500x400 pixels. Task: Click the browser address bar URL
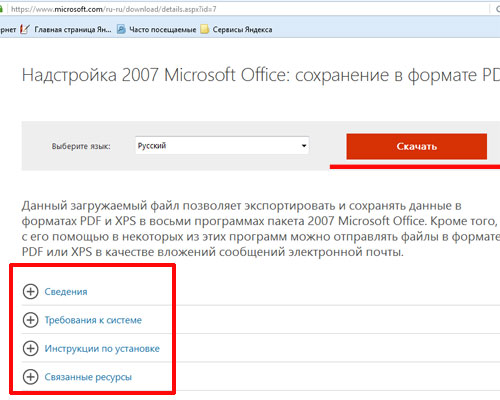(114, 9)
